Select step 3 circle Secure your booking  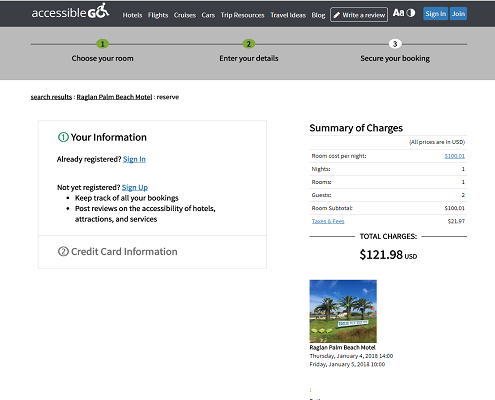coord(395,44)
